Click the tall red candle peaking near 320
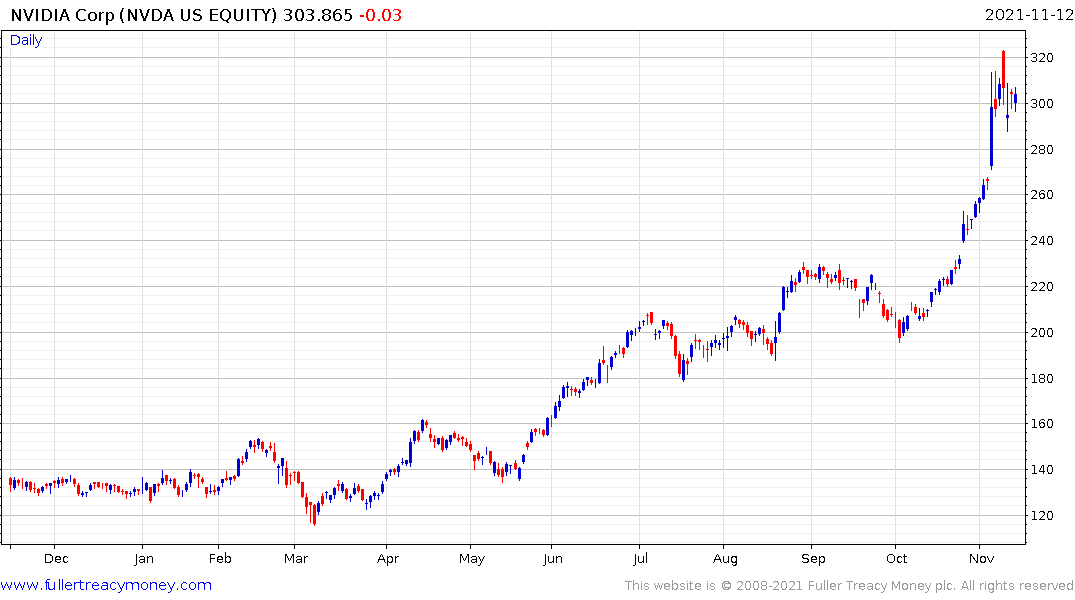 point(1003,75)
